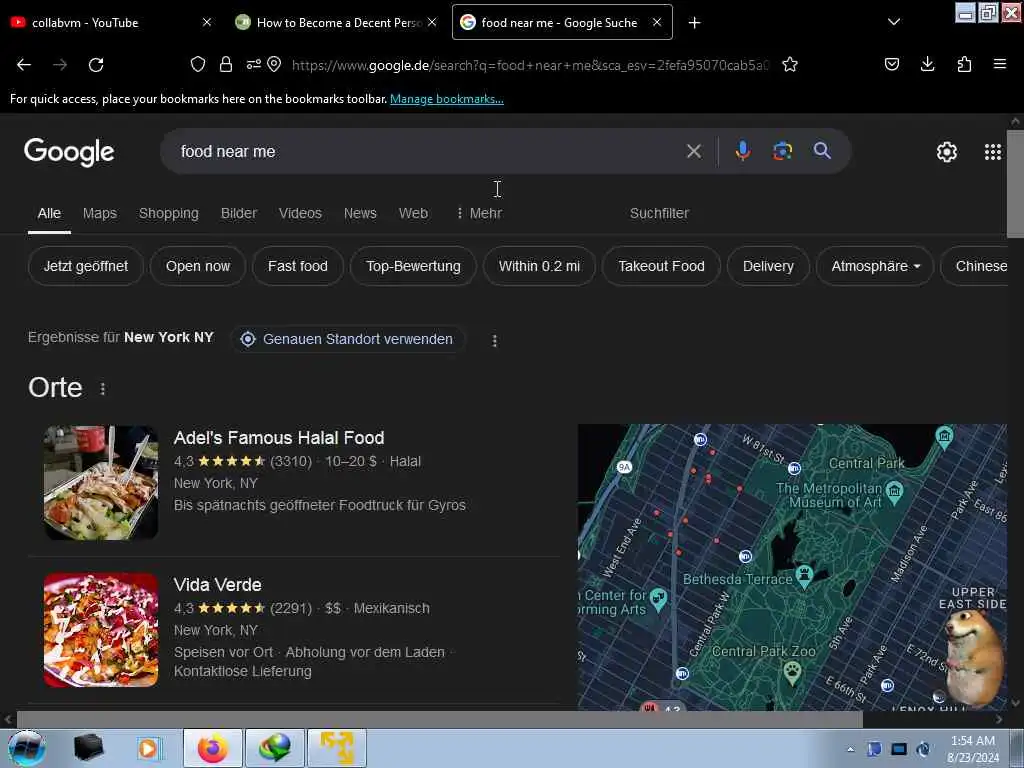The image size is (1024, 768).
Task: Toggle the Takeout Food filter chip
Action: point(662,266)
